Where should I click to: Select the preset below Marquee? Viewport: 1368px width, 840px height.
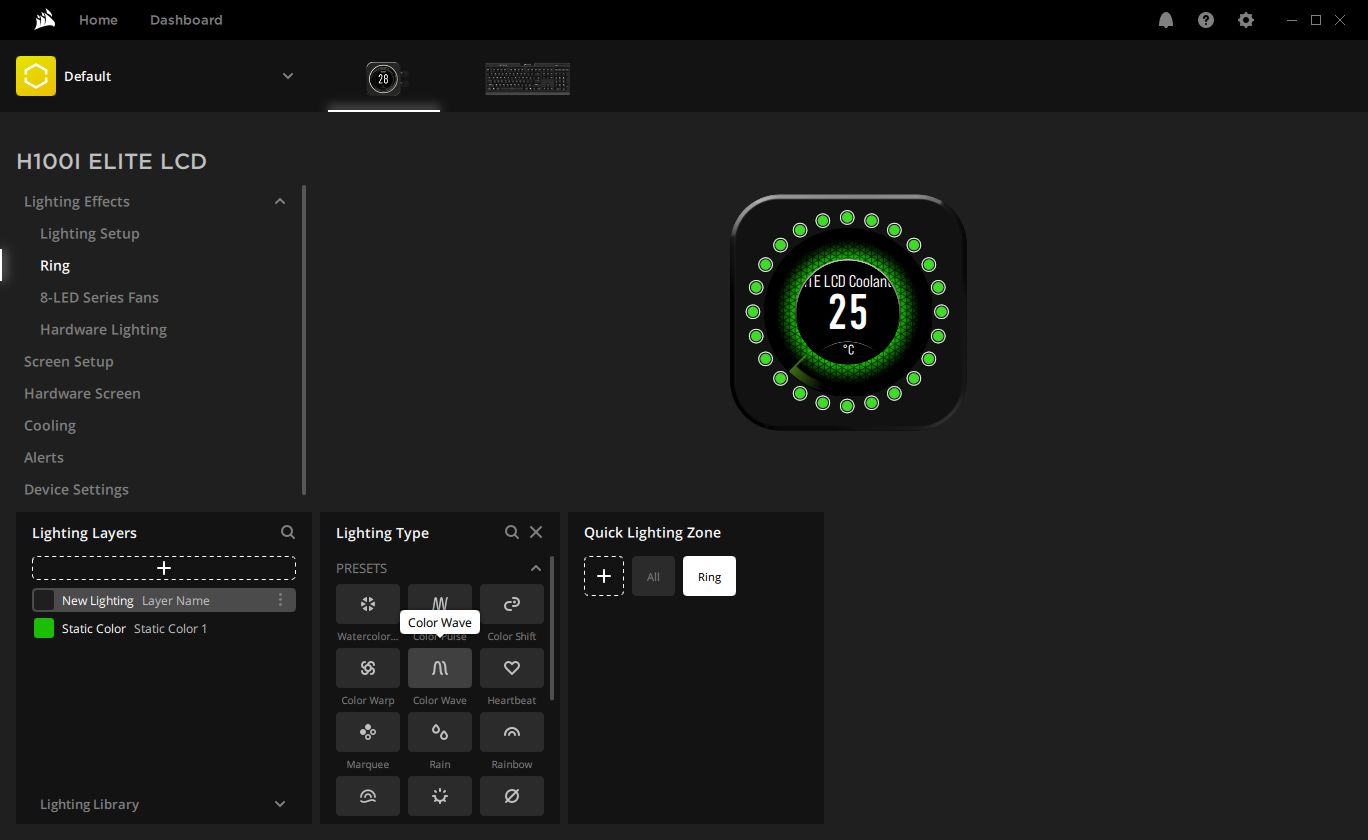pyautogui.click(x=368, y=796)
